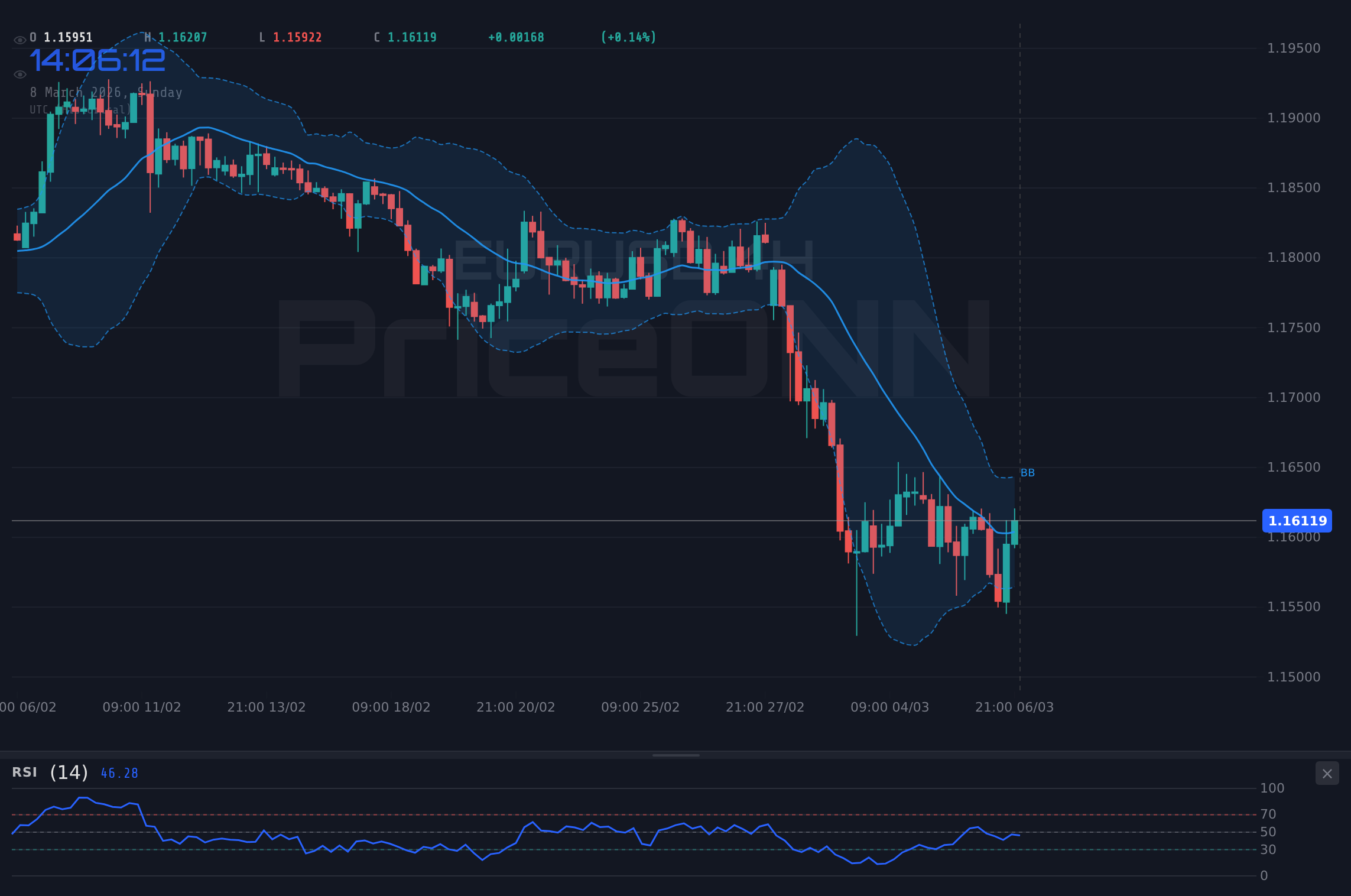Click the 21:00 06/03 time label
Screen dimensions: 1351x896
[x=1015, y=707]
